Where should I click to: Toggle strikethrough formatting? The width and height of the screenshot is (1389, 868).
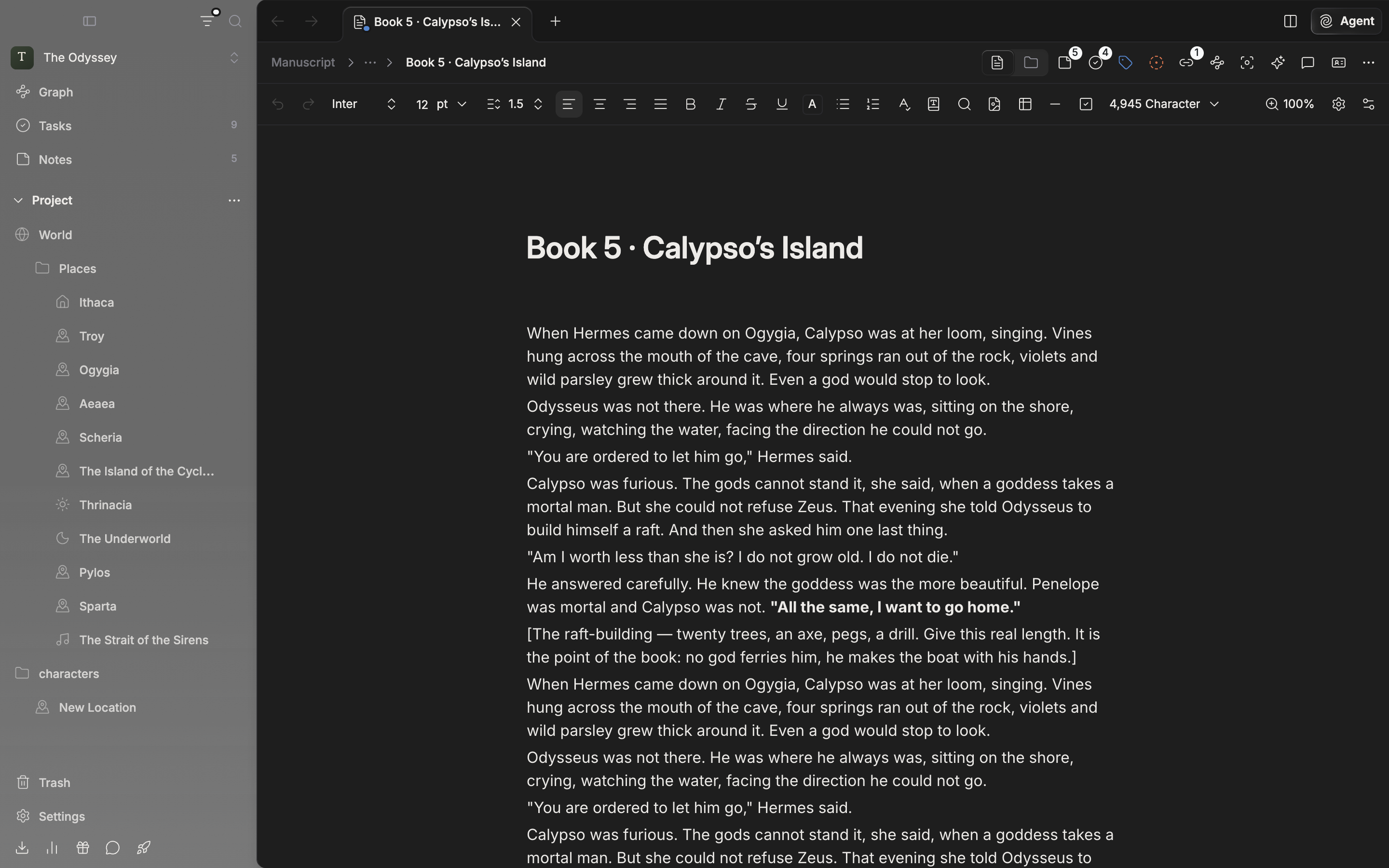click(x=751, y=104)
